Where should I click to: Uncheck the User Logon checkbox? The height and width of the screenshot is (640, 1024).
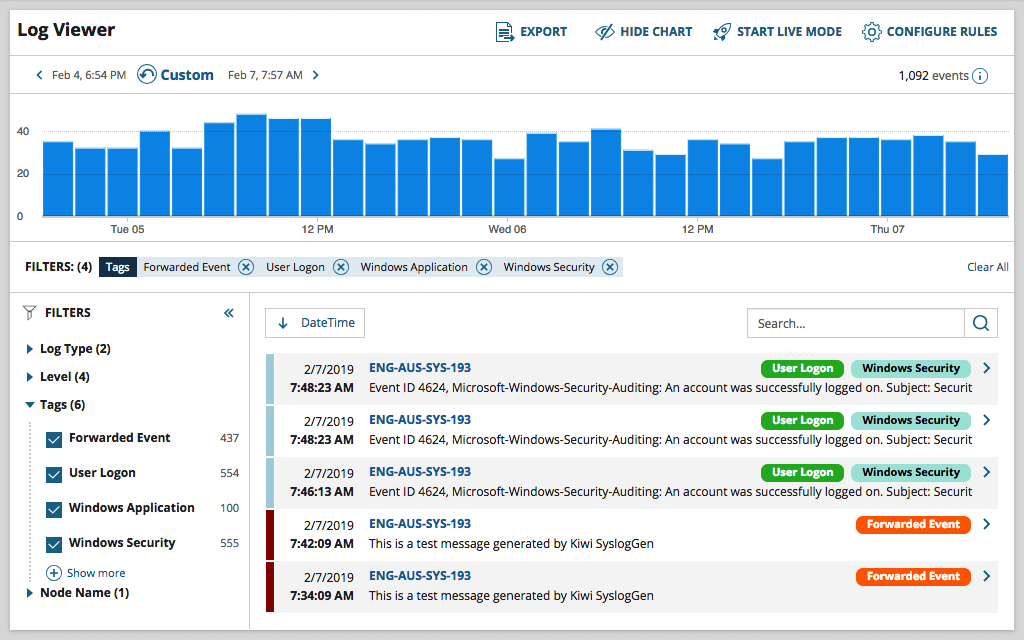pos(55,474)
